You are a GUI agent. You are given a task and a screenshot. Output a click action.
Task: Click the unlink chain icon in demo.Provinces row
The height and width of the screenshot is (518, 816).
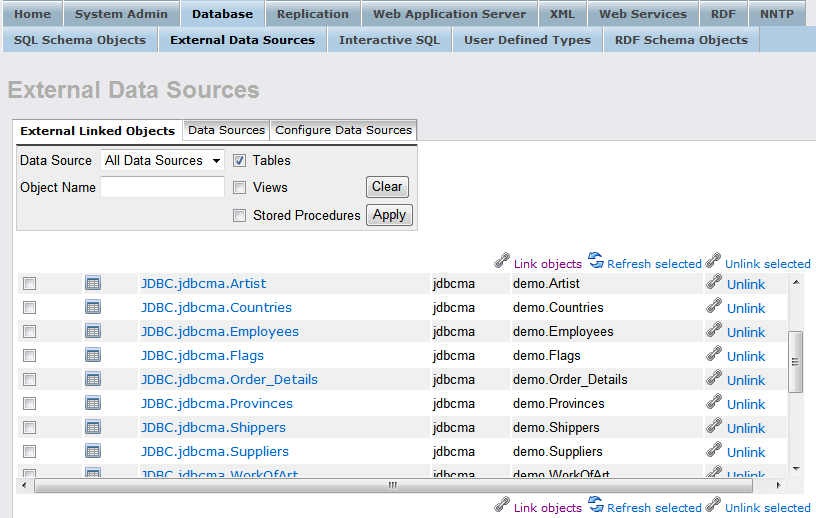click(x=714, y=403)
